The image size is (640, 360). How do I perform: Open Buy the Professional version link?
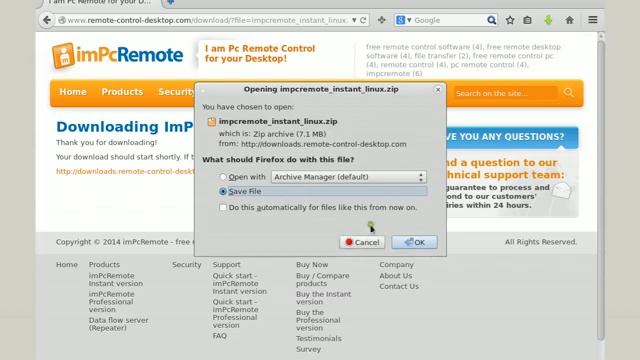pos(318,320)
